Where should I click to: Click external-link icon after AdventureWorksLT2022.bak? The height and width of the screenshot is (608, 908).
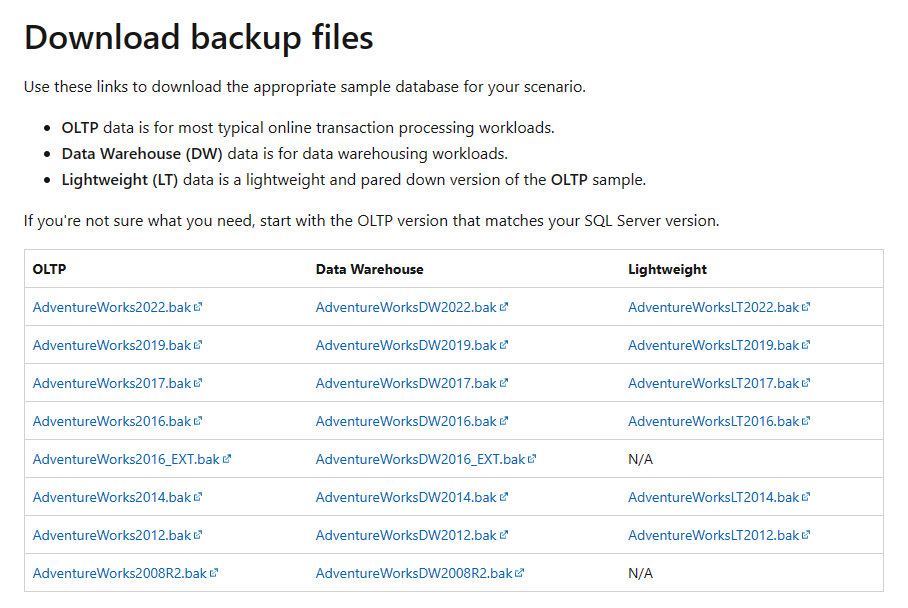tap(806, 307)
